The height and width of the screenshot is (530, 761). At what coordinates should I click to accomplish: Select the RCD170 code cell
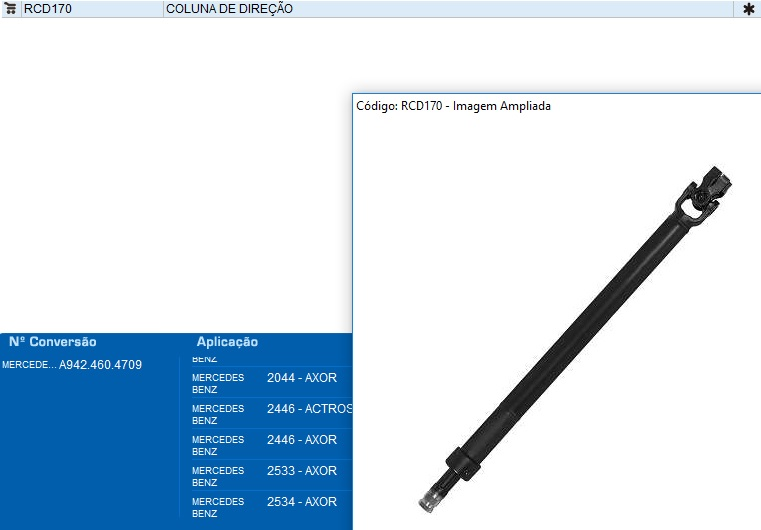[48, 9]
